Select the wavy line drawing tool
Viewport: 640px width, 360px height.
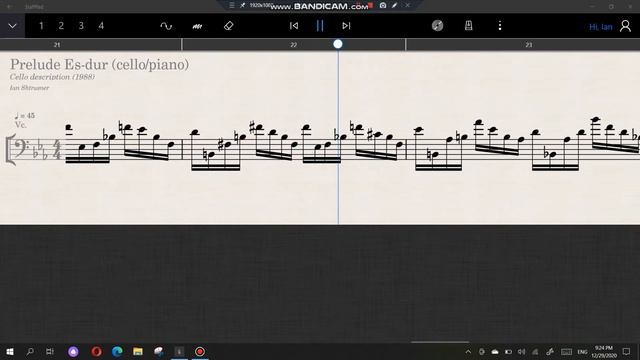click(x=166, y=26)
